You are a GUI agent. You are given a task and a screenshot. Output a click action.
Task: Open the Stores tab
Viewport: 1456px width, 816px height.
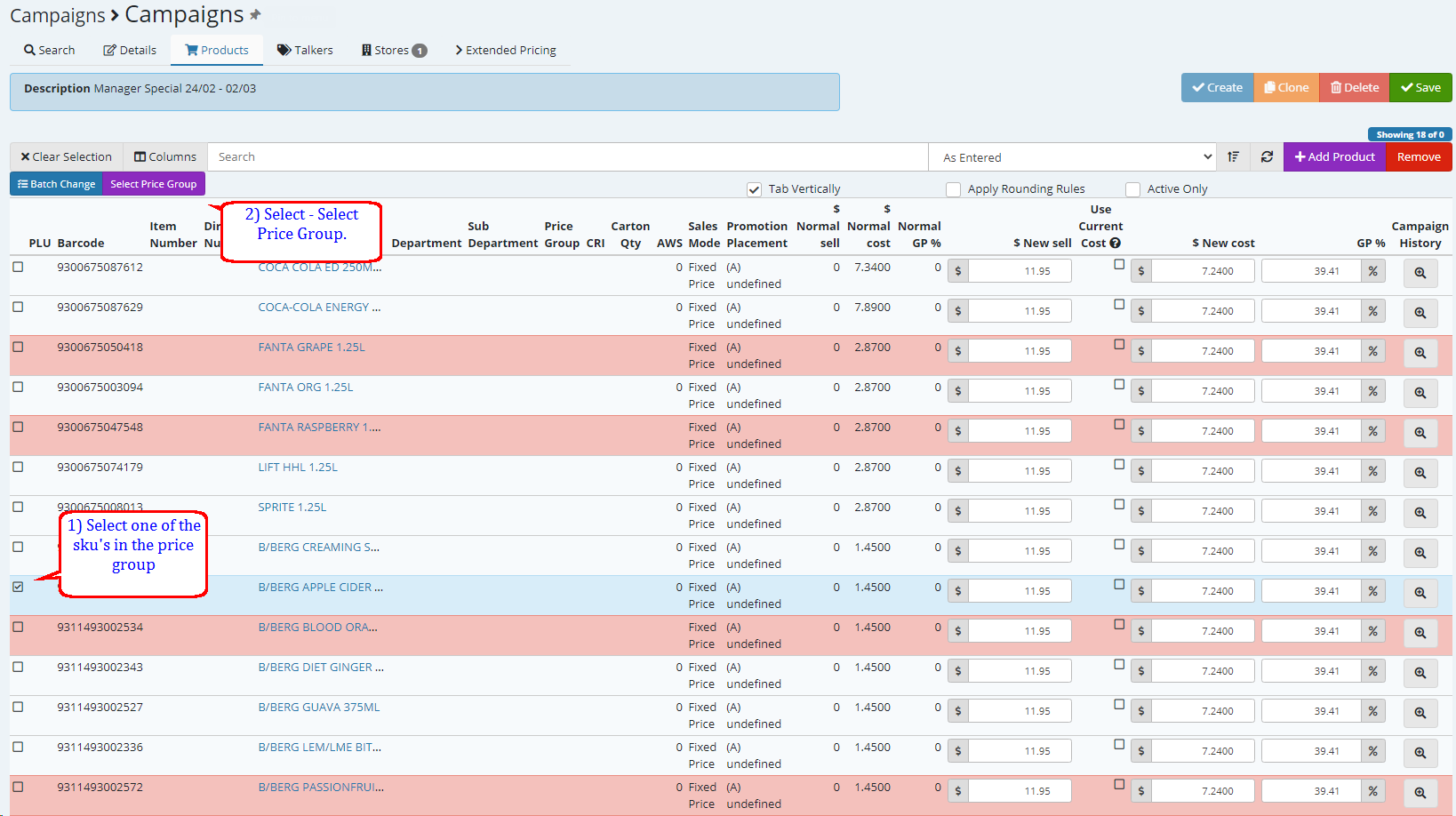394,50
